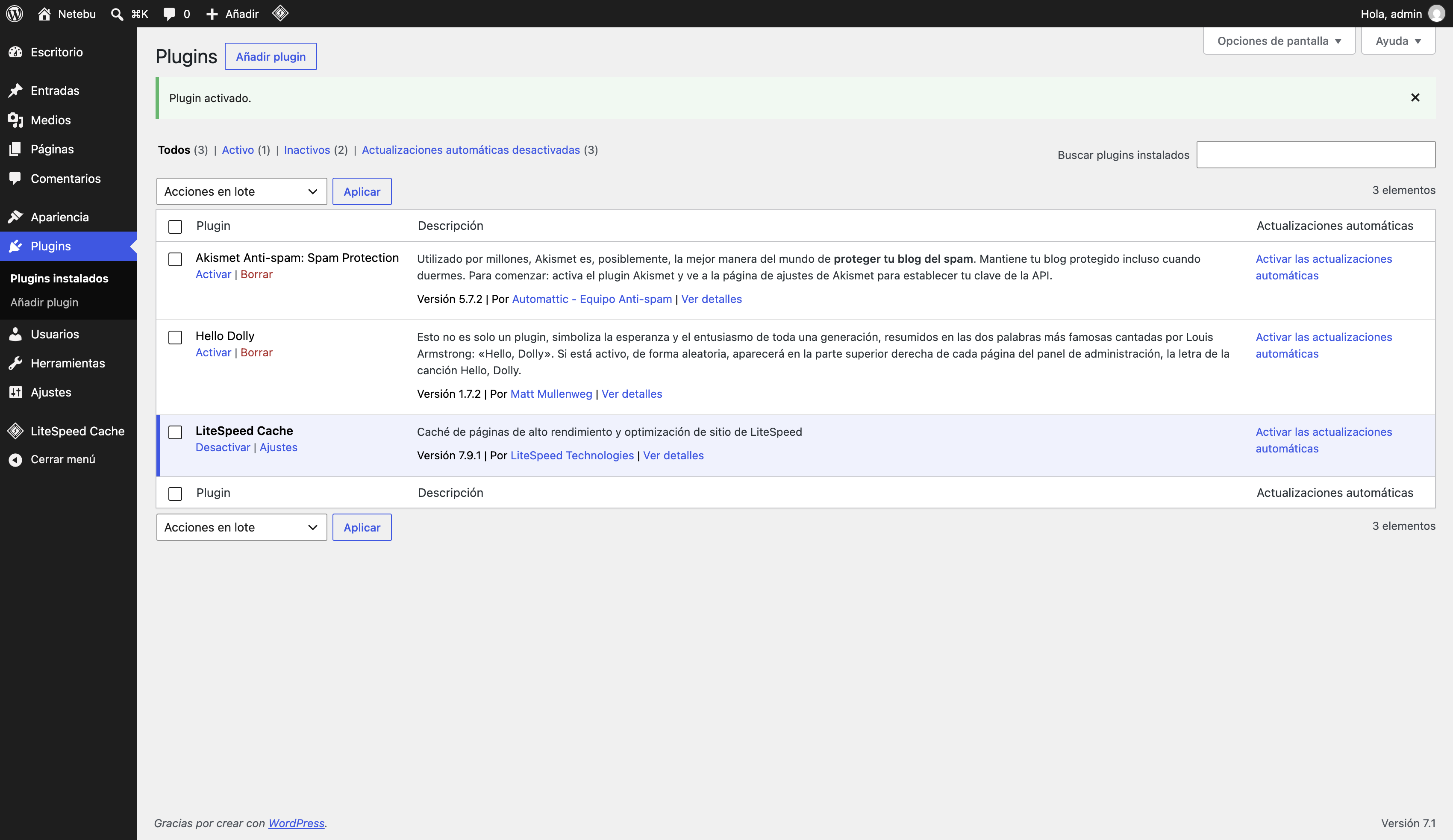Open LiteSpeed Cache Ajustes link
1453x840 pixels.
[279, 447]
